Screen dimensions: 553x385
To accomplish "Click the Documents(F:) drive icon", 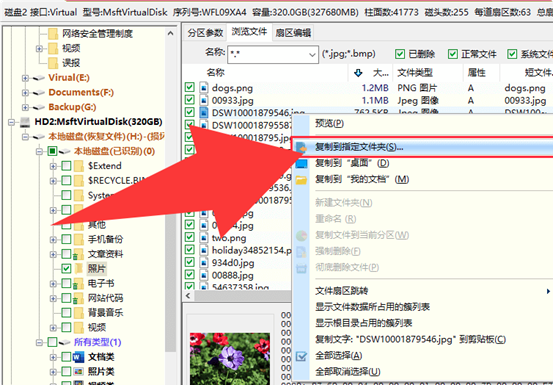I will point(39,93).
